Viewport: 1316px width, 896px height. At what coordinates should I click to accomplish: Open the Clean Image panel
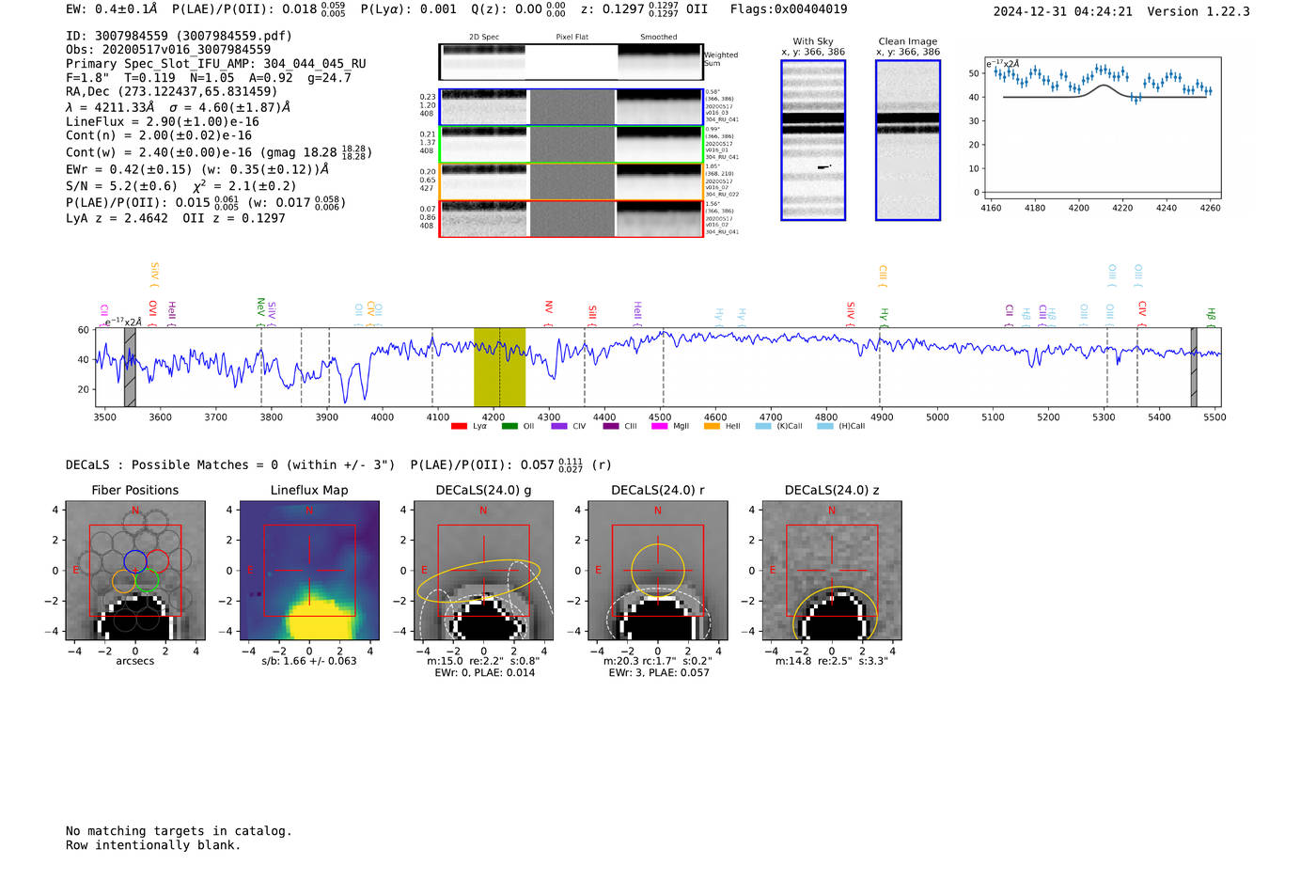tap(907, 140)
